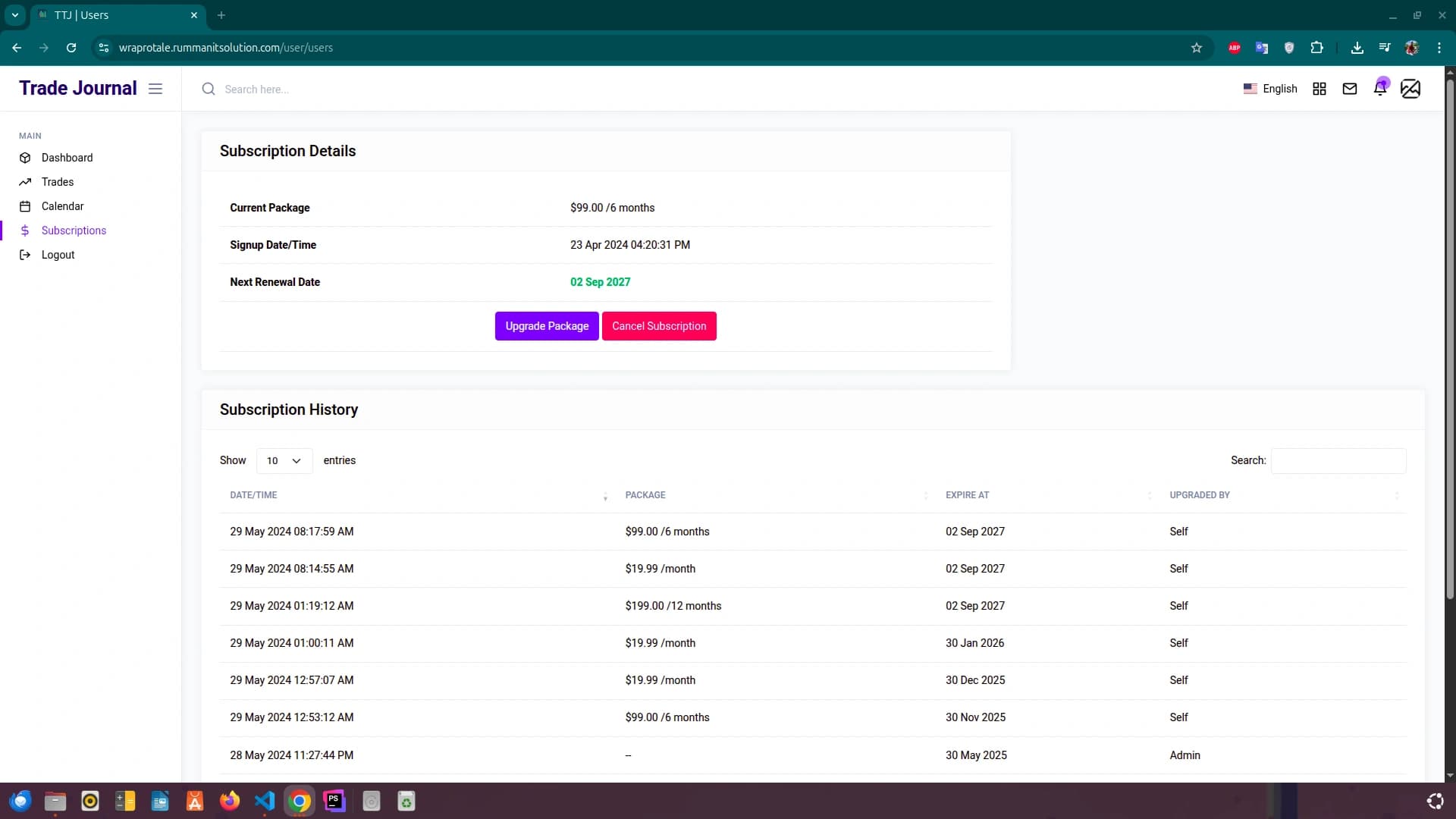Click the Calendar sidebar icon

pyautogui.click(x=25, y=206)
